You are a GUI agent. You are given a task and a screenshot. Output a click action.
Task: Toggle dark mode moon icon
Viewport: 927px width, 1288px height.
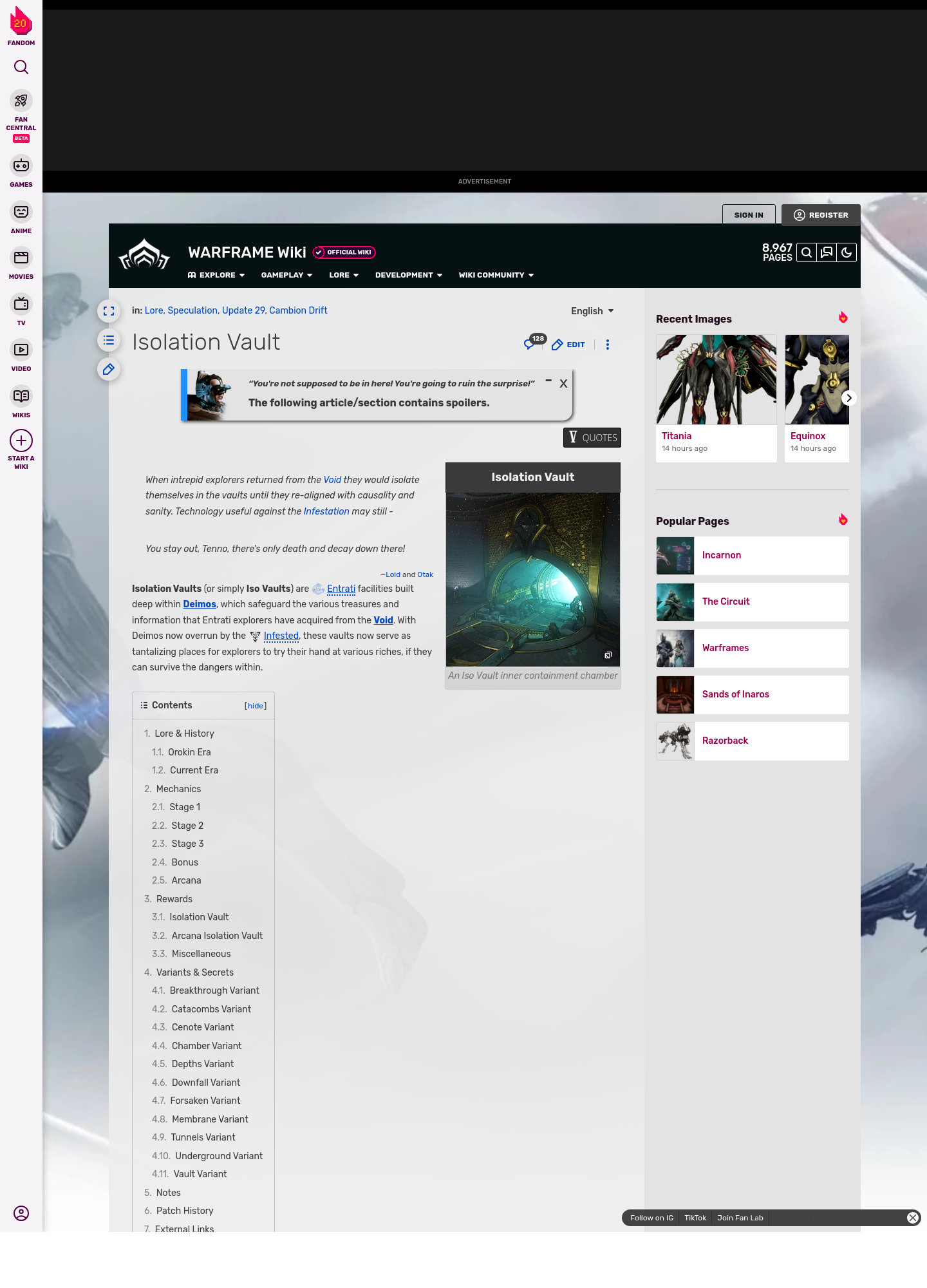pyautogui.click(x=847, y=252)
